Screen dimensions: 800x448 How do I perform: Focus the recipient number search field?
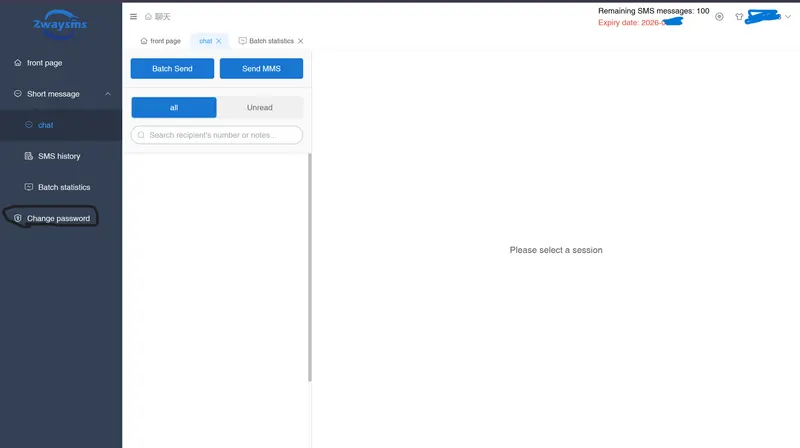pyautogui.click(x=217, y=135)
